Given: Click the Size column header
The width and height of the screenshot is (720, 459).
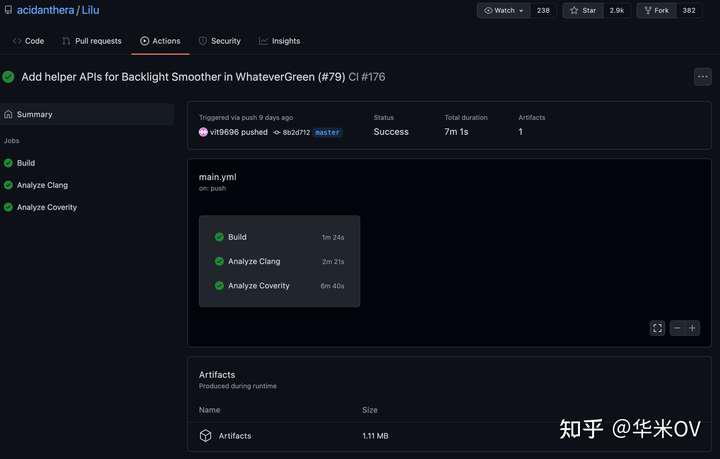Looking at the screenshot, I should point(370,410).
